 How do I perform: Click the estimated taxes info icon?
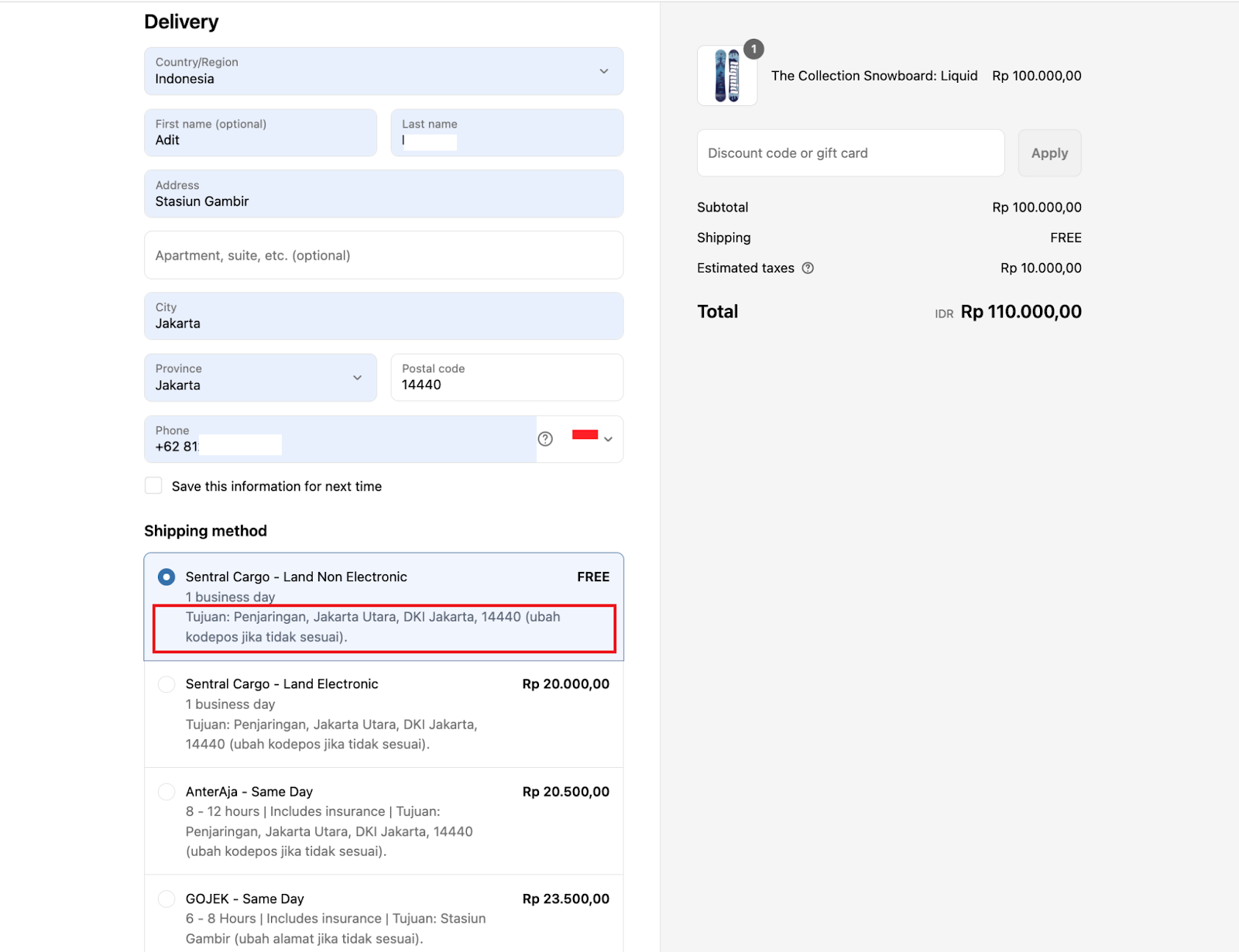pyautogui.click(x=808, y=268)
